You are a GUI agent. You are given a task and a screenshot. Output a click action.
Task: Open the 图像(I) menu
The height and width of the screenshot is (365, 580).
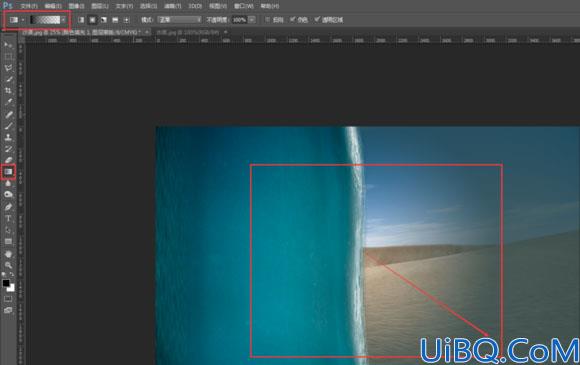(77, 6)
